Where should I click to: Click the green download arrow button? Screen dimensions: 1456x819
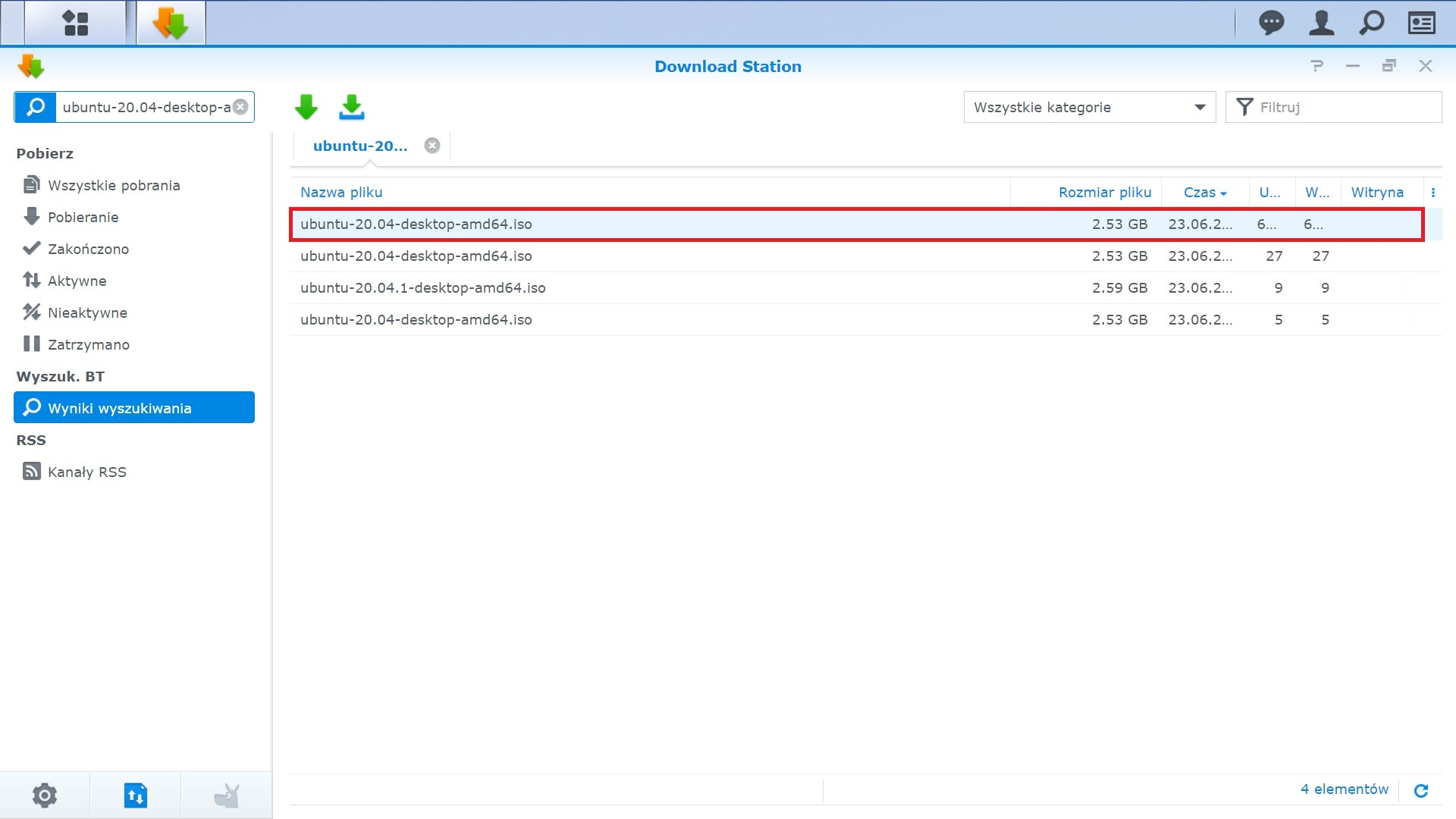pos(306,107)
